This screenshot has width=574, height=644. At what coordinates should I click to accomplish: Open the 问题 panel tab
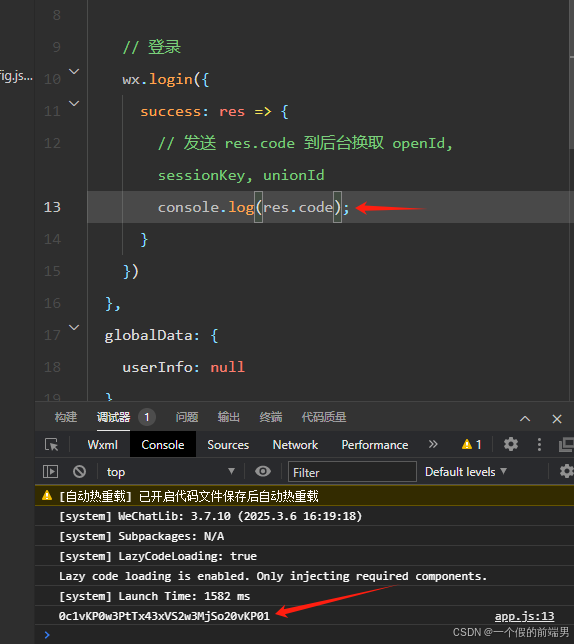pyautogui.click(x=187, y=417)
